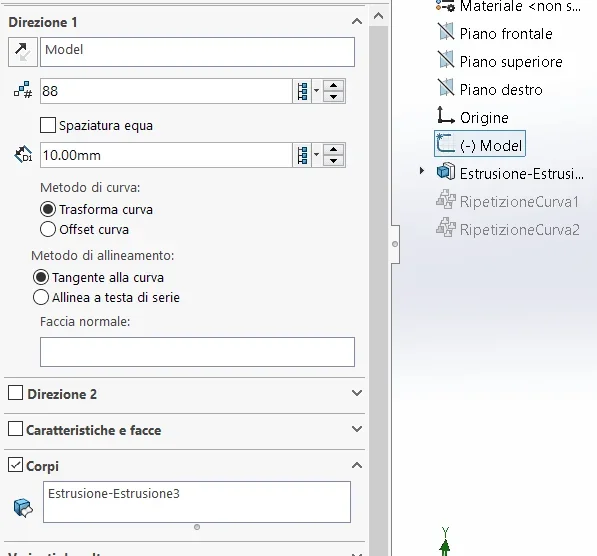
Task: Click the reverse direction arrow button
Action: coord(23,52)
